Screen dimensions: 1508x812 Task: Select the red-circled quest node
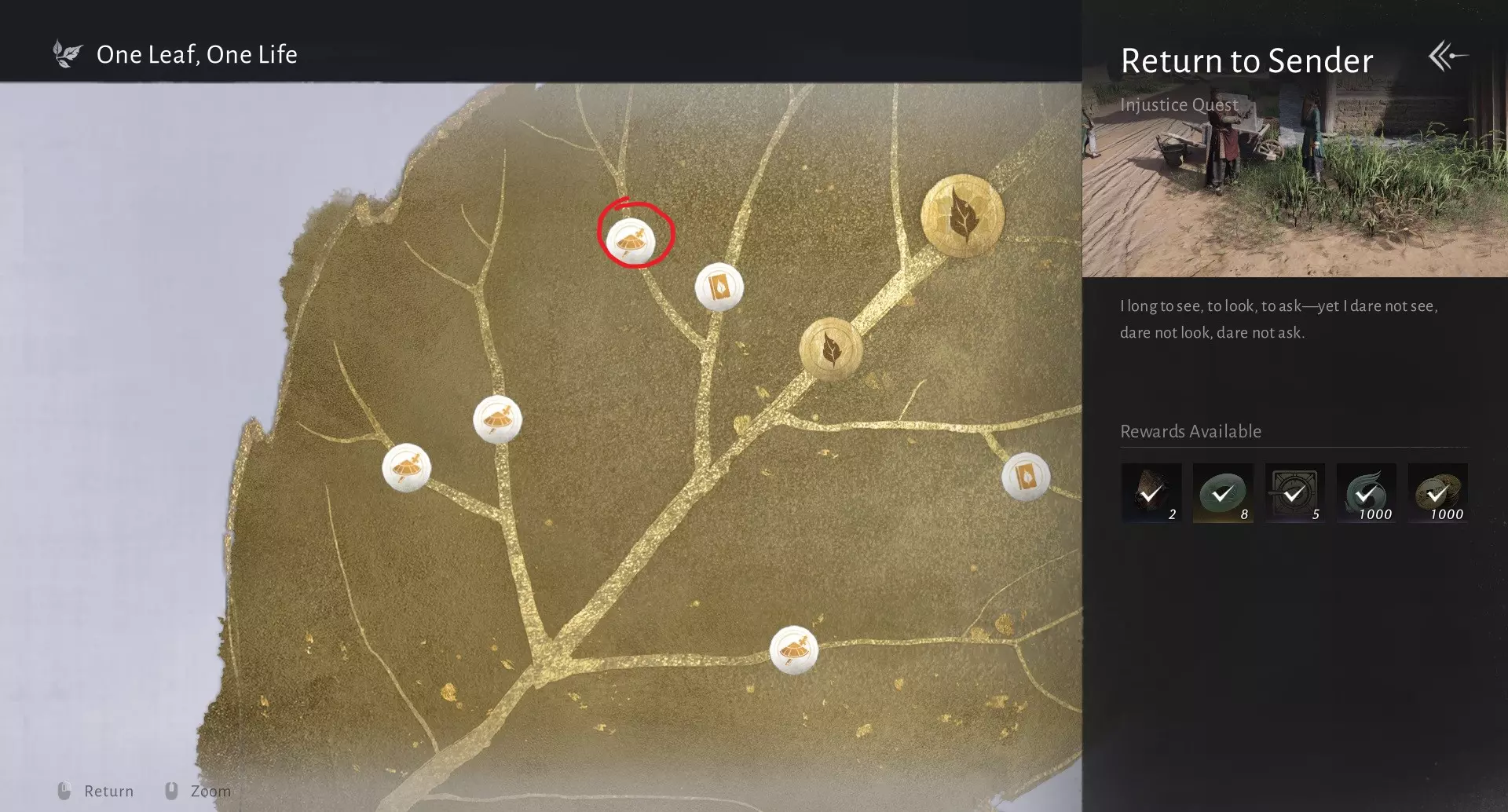tap(630, 241)
